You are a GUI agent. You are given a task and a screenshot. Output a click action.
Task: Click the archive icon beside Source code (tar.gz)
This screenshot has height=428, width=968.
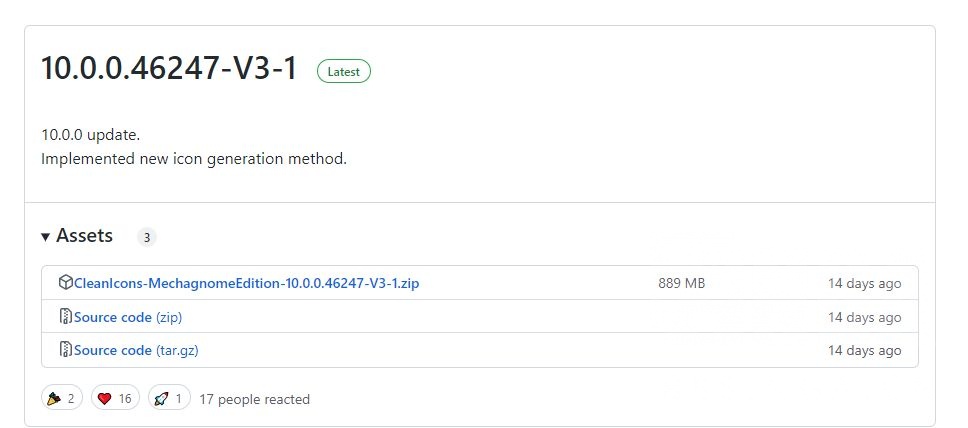[x=66, y=350]
